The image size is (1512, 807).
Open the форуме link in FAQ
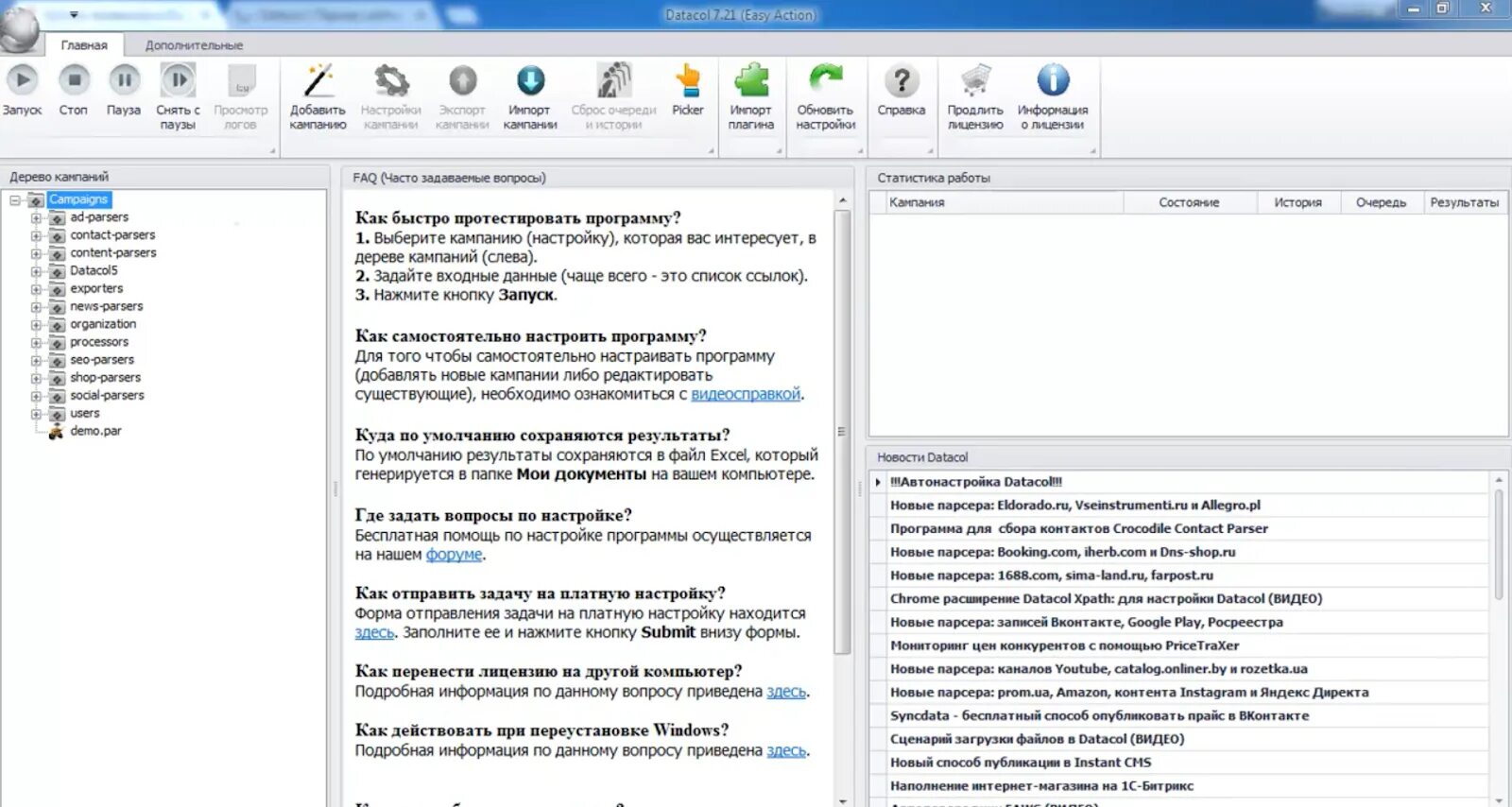(454, 555)
